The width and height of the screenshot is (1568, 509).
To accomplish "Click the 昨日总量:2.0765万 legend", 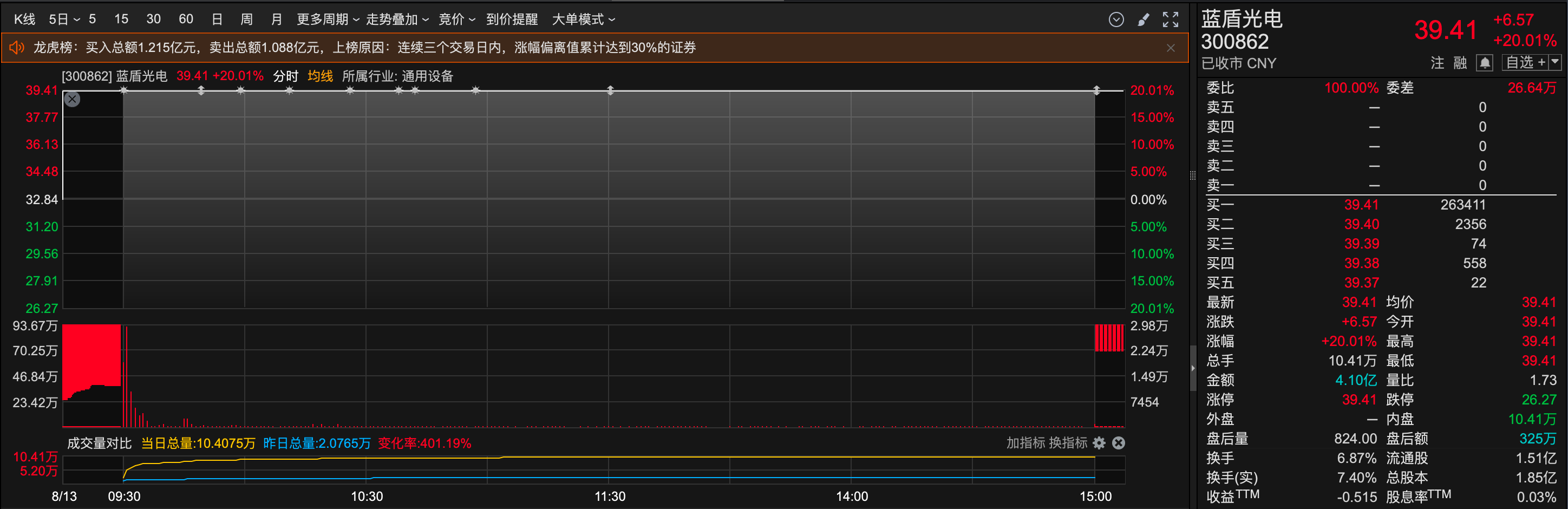I will point(317,443).
